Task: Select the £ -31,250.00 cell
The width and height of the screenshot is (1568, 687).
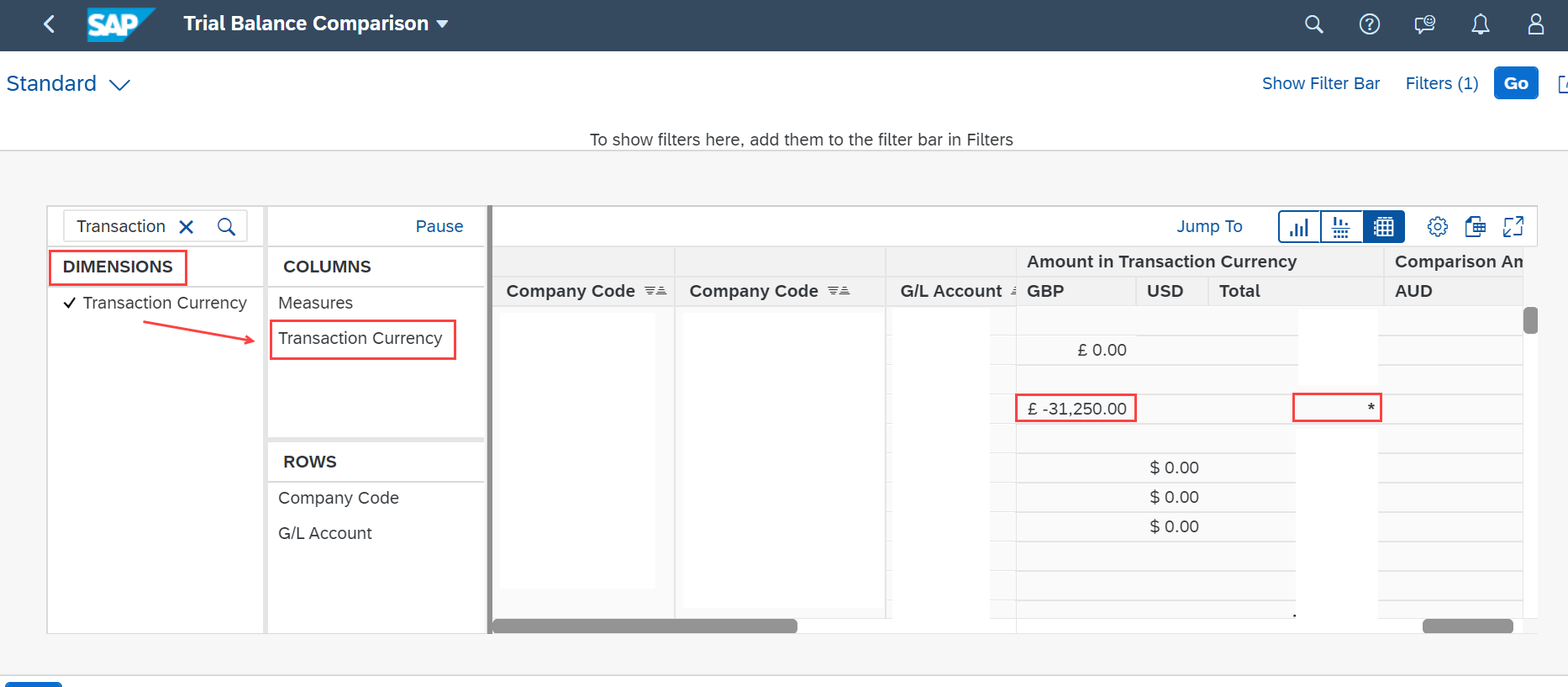Action: (1076, 409)
